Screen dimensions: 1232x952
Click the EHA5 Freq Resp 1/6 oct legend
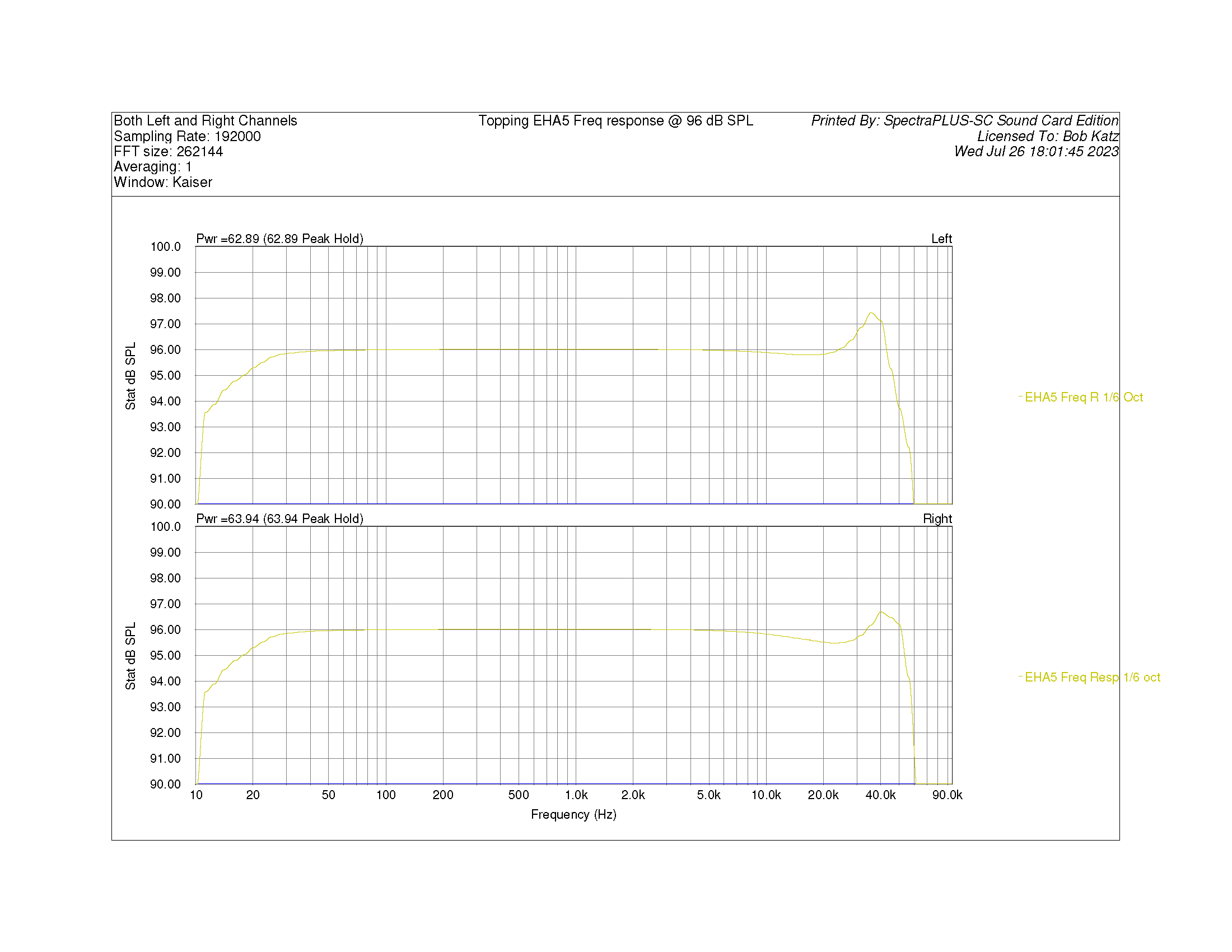[1091, 677]
